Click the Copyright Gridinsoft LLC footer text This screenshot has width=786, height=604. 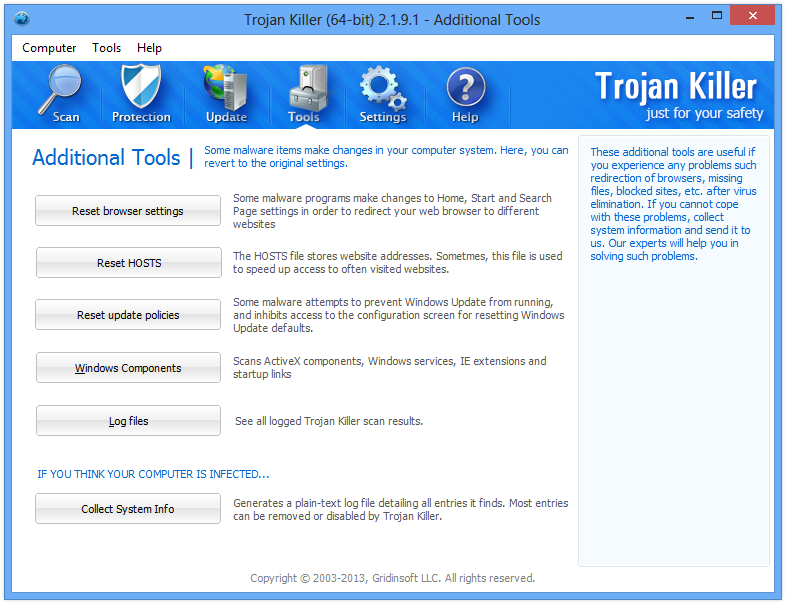click(x=392, y=578)
